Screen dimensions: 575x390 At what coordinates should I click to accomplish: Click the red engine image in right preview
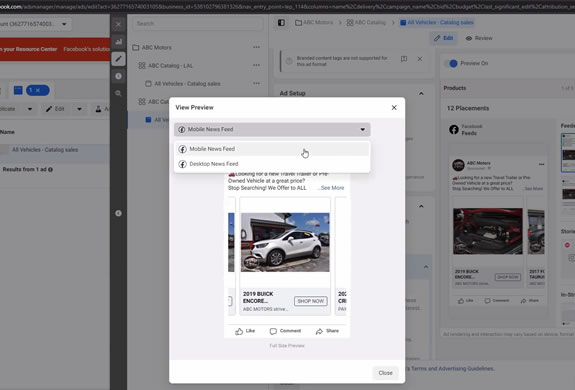tap(487, 231)
